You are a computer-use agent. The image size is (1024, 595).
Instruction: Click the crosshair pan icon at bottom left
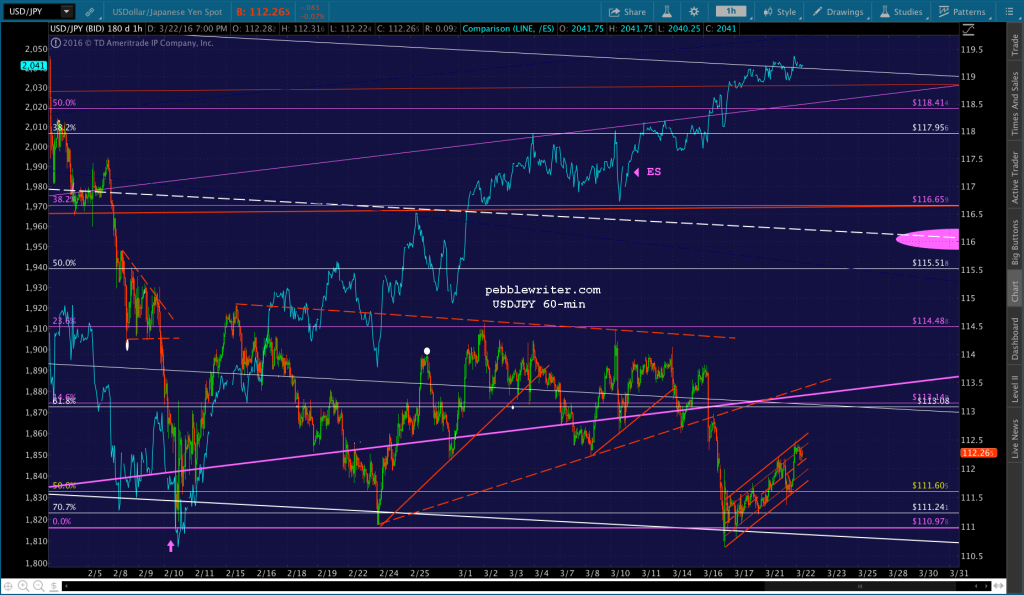pos(8,586)
